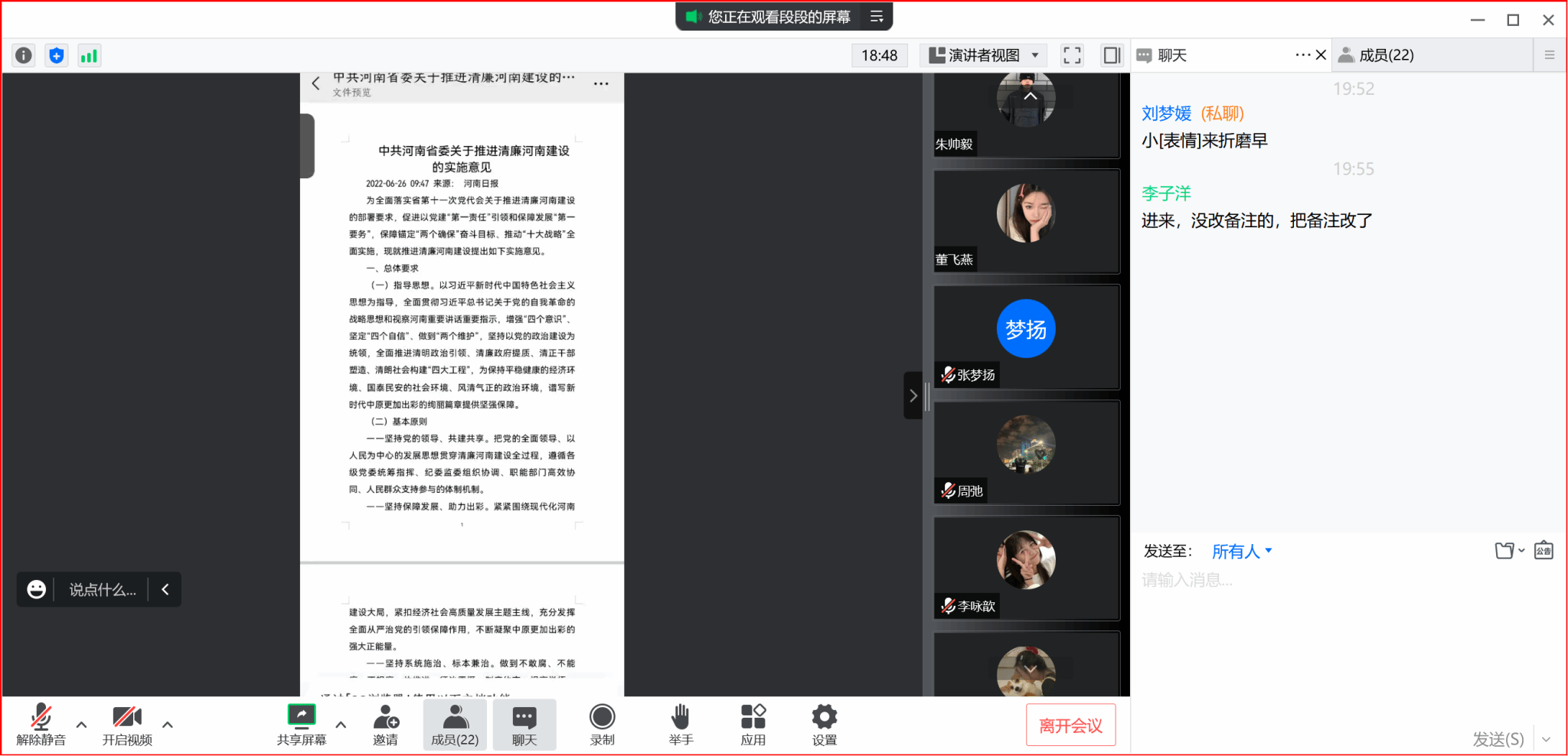Toggle 聊天 chat toolbar button
This screenshot has height=756, width=1568.
coord(524,725)
